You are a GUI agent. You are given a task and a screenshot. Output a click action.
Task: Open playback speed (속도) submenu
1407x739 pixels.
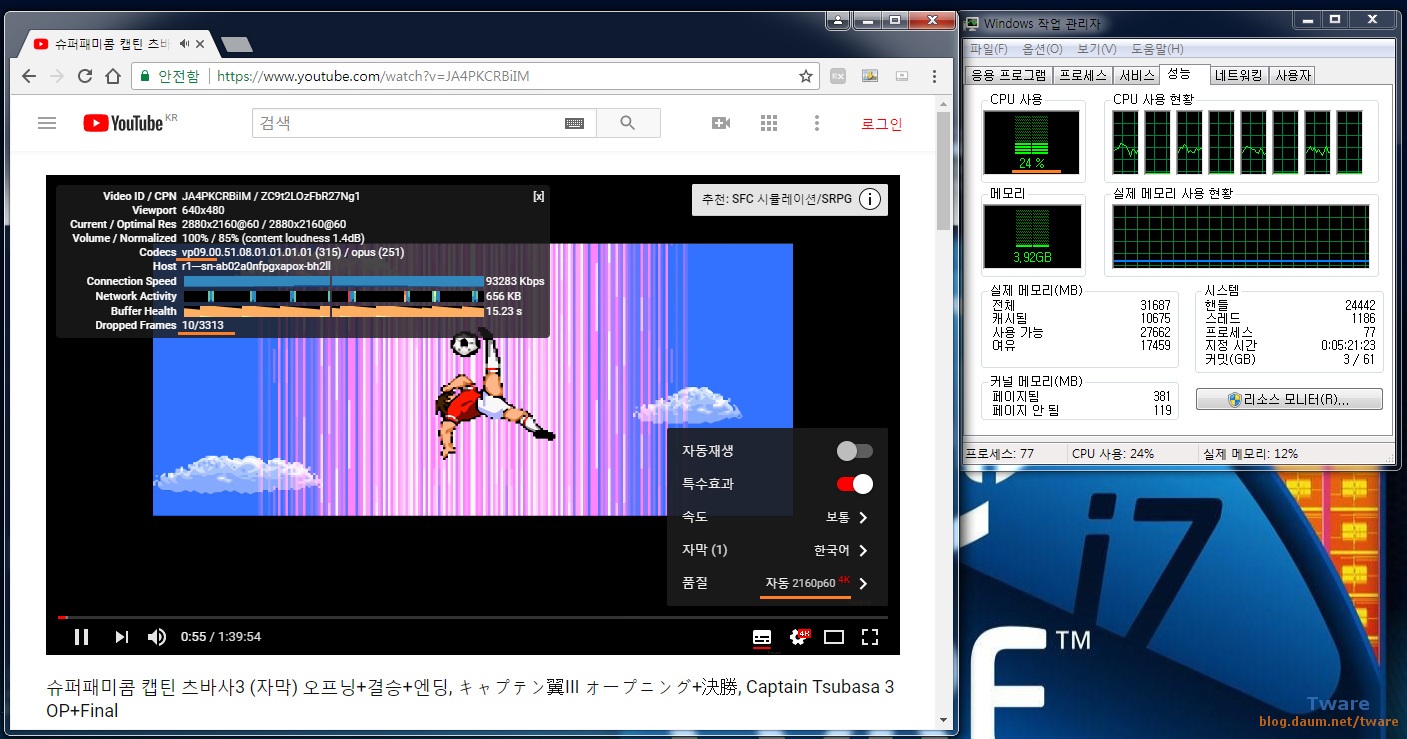[x=777, y=517]
